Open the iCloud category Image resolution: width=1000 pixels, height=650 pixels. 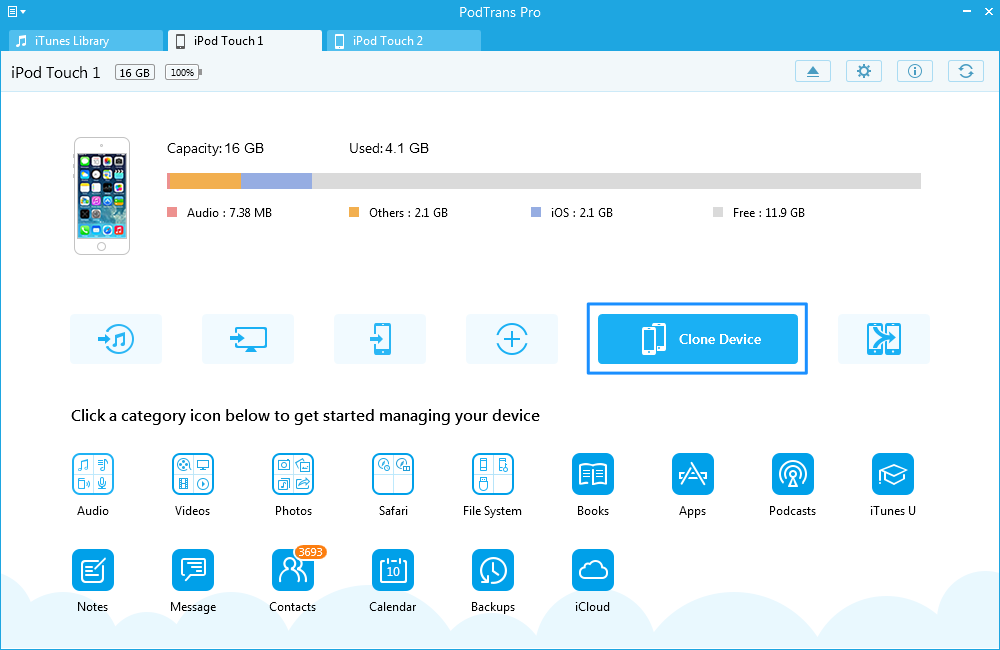[x=593, y=571]
